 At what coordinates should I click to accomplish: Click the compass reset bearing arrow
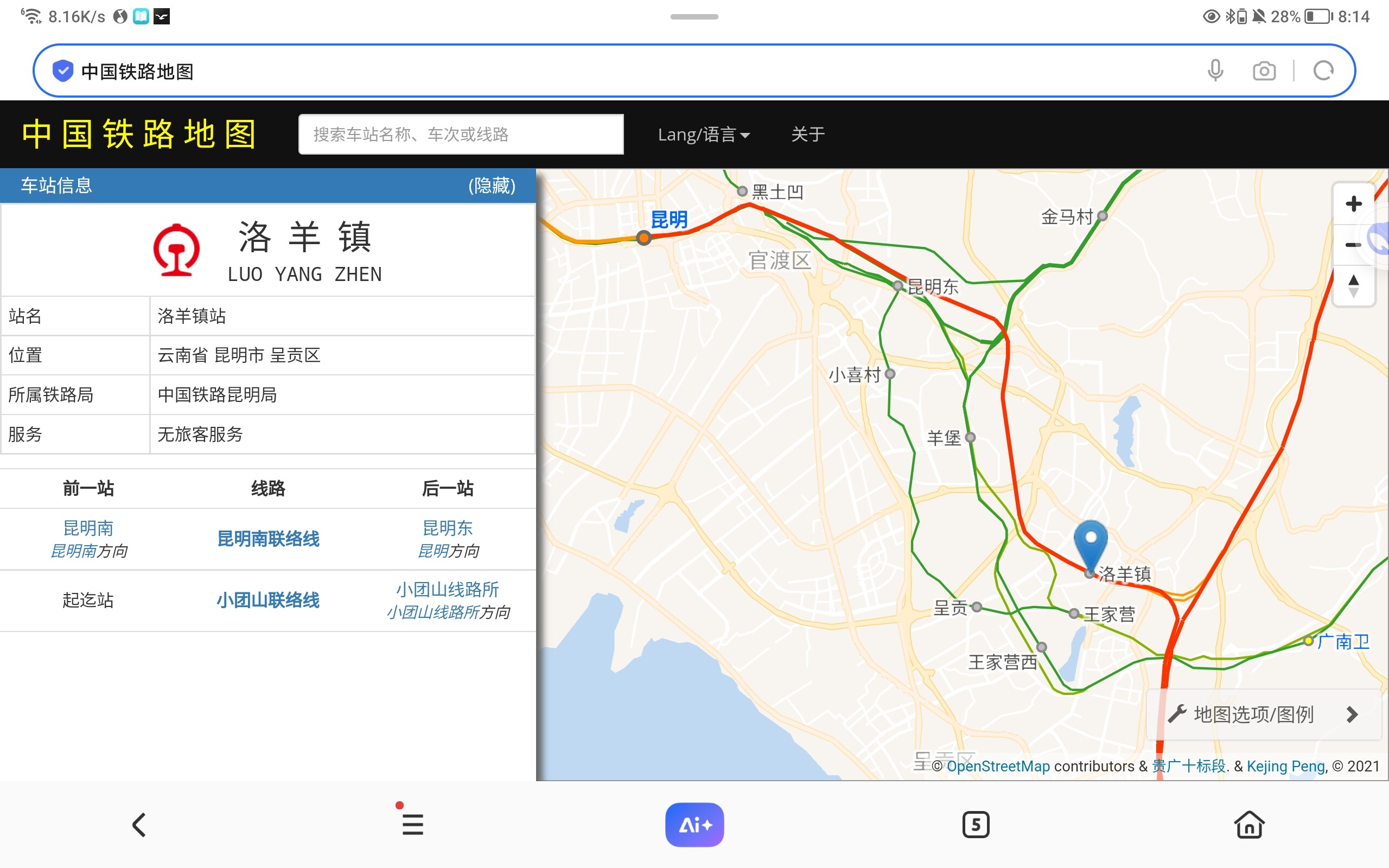1353,285
